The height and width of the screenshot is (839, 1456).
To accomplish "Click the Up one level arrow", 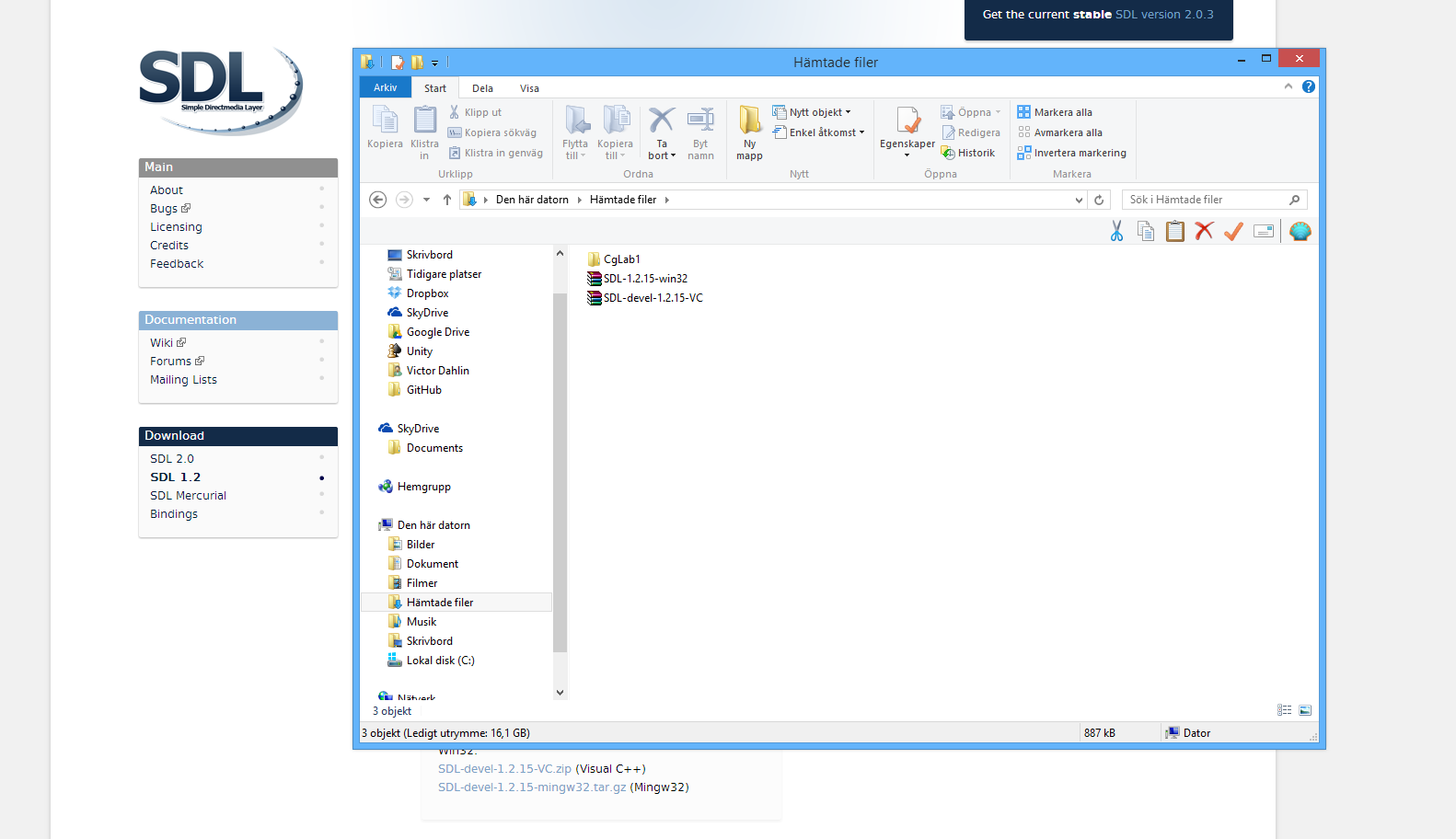I will (447, 200).
